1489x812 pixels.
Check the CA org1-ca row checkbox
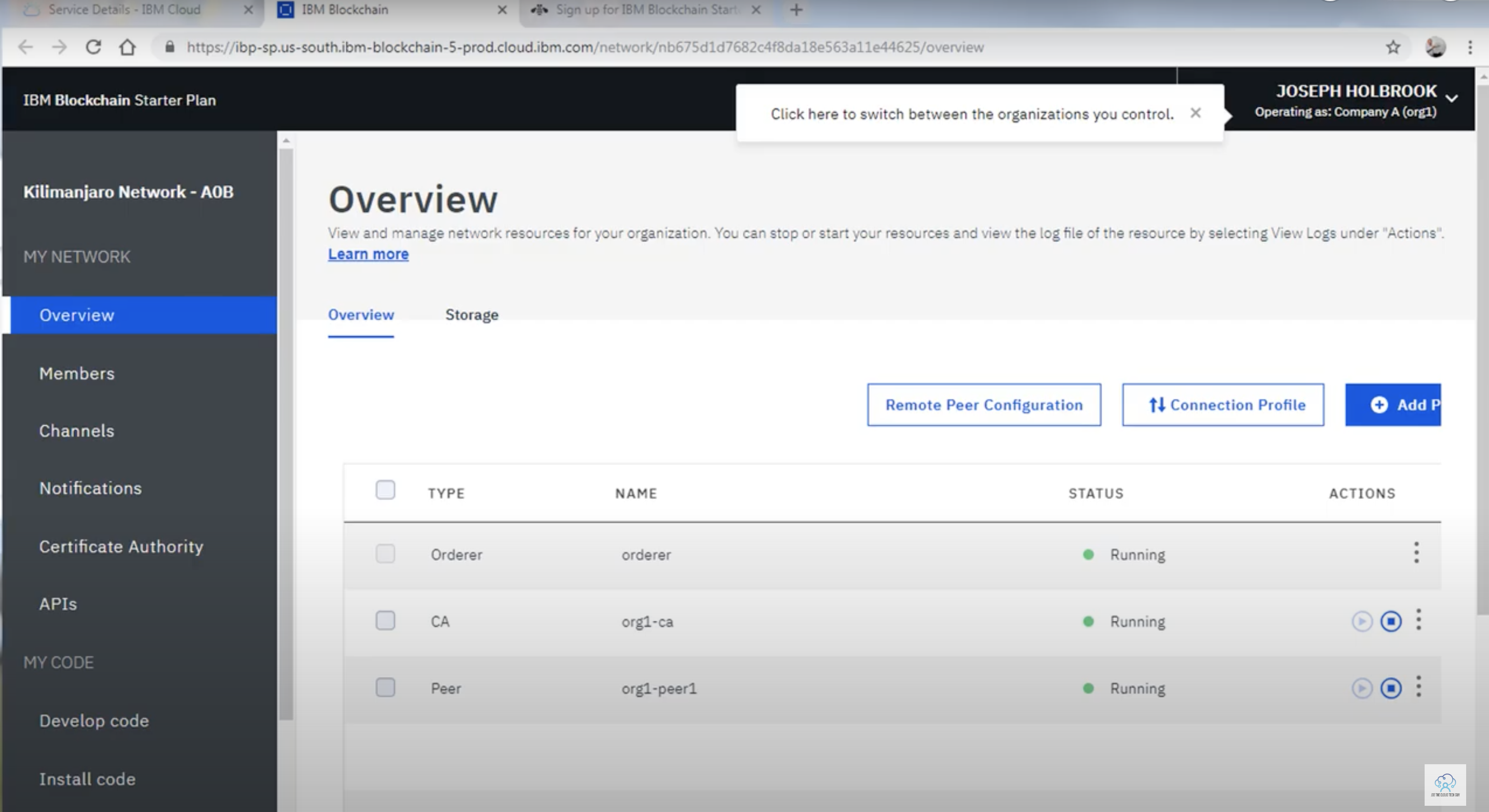pyautogui.click(x=386, y=621)
